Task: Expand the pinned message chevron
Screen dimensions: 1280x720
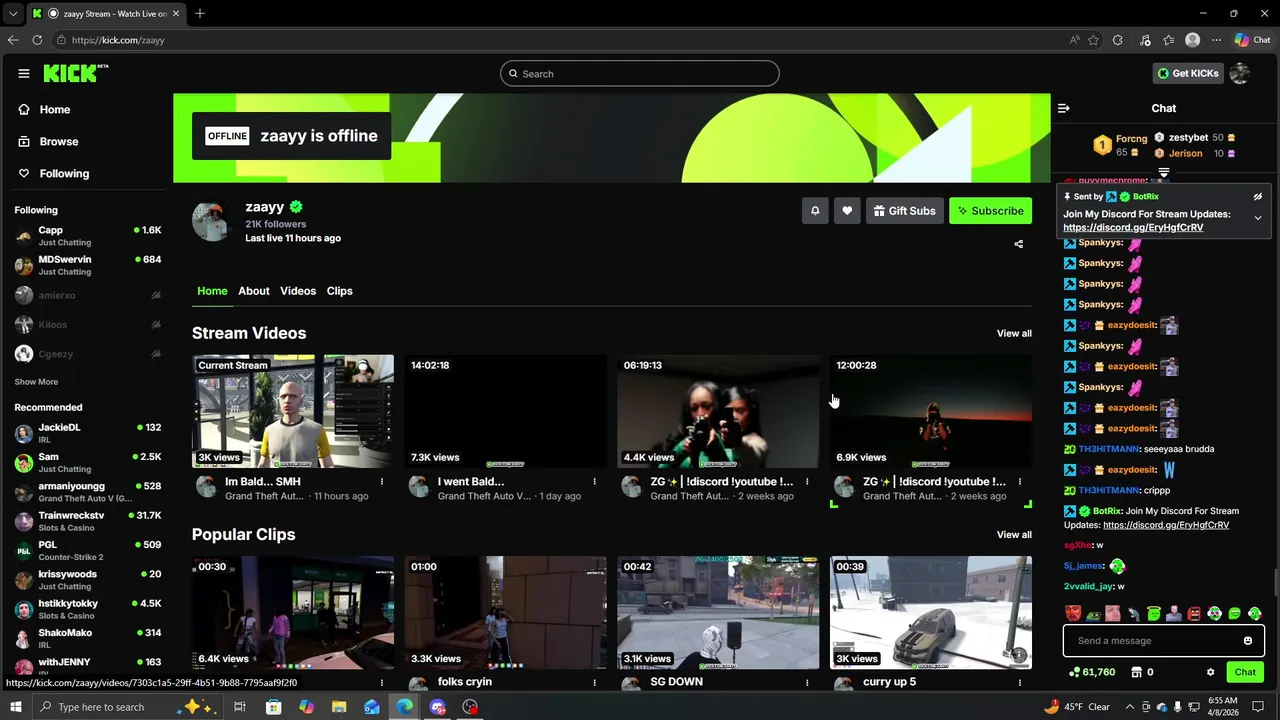Action: [x=1258, y=218]
